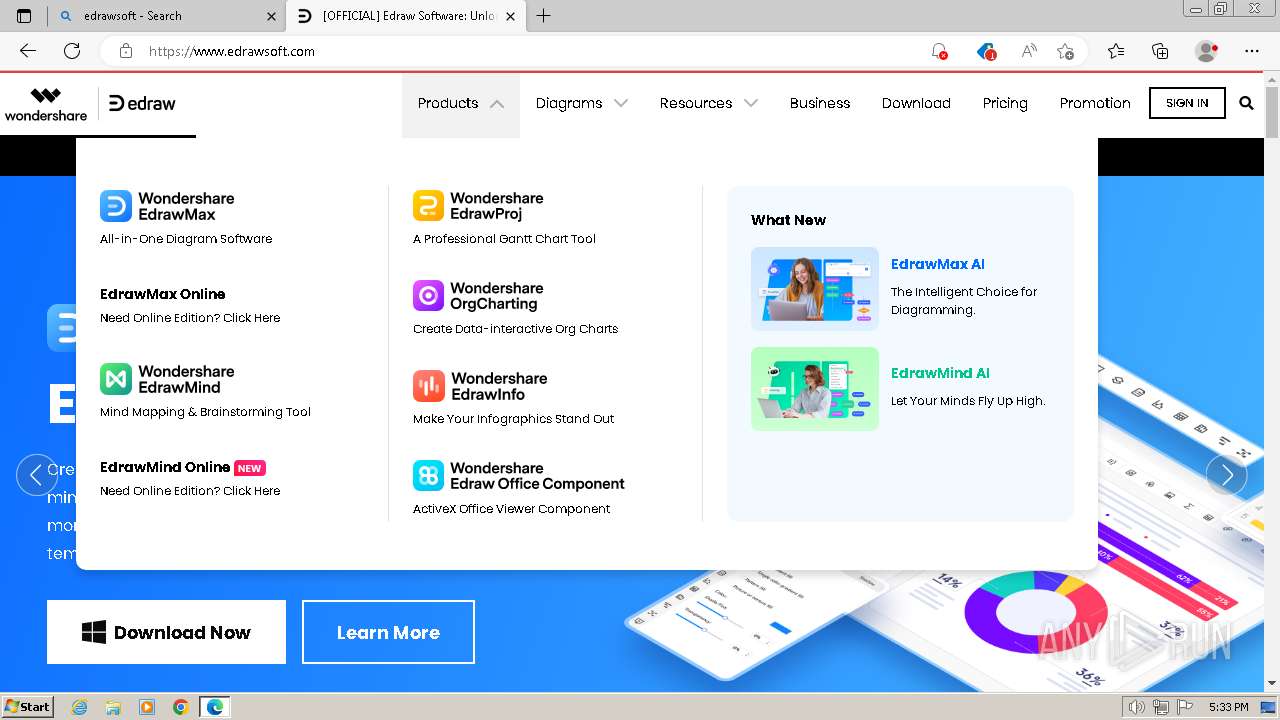
Task: Open the EdrawMax Online link
Action: [x=162, y=294]
